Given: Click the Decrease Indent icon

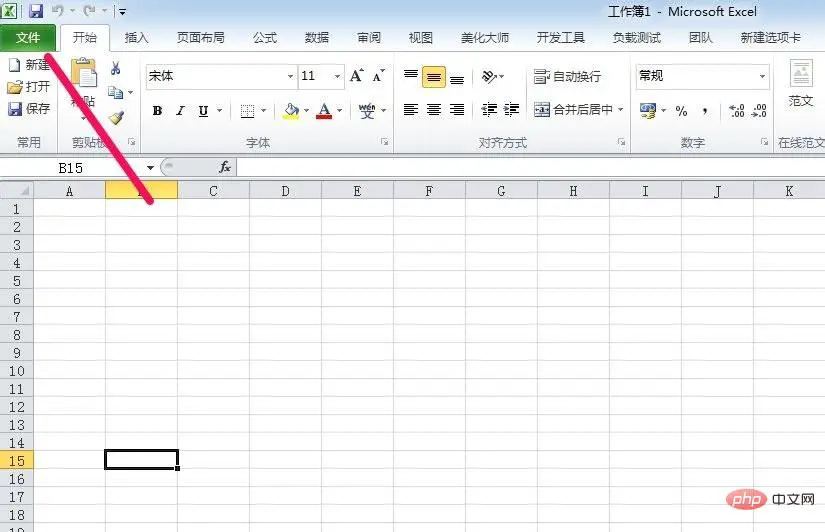Looking at the screenshot, I should click(x=489, y=109).
